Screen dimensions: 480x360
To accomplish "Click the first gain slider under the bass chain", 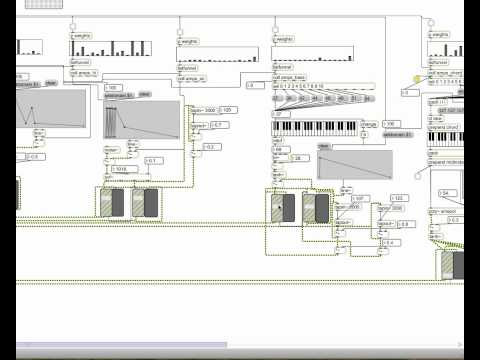I will click(x=277, y=208).
